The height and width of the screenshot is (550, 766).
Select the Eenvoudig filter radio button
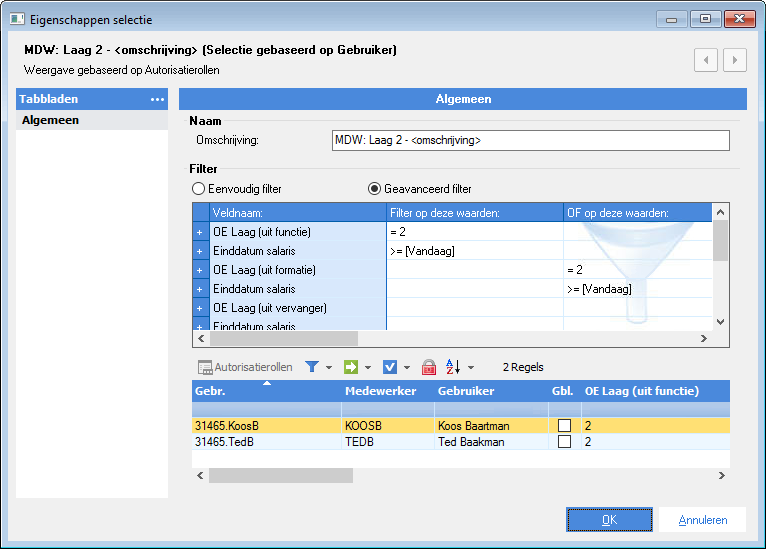point(198,189)
